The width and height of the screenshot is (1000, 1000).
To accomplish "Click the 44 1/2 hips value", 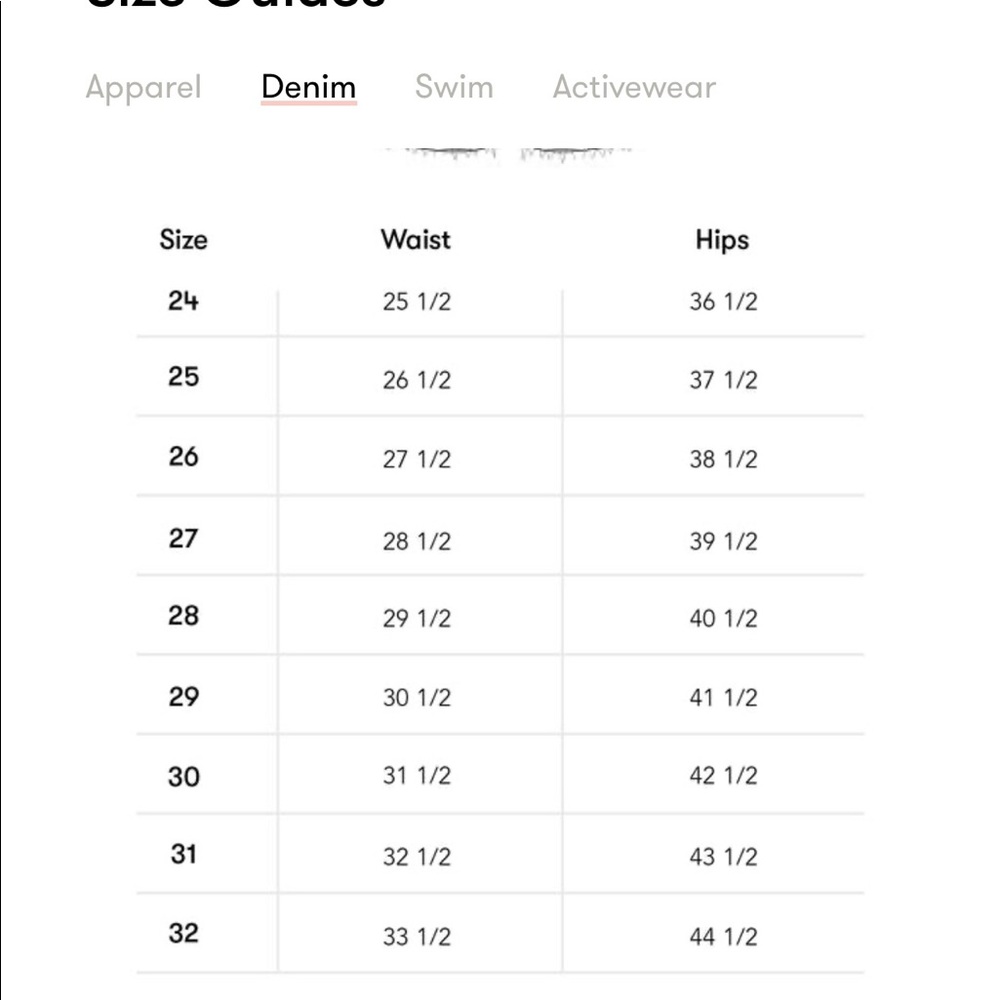I will point(723,937).
